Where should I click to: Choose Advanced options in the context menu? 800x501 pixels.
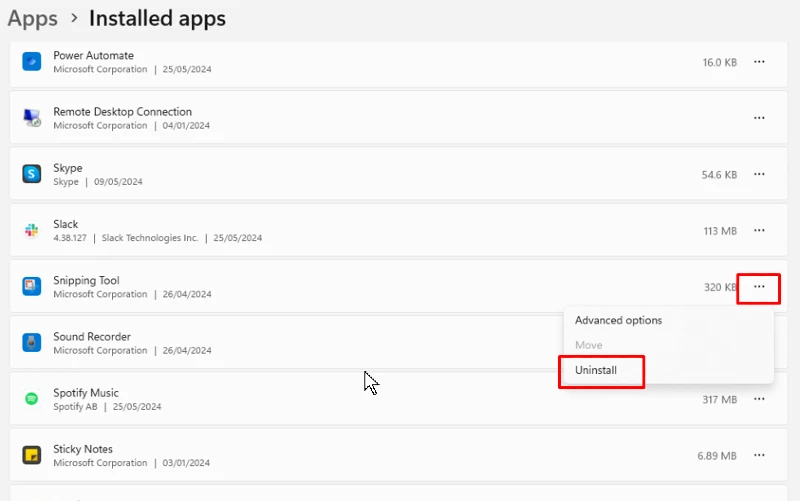tap(618, 320)
